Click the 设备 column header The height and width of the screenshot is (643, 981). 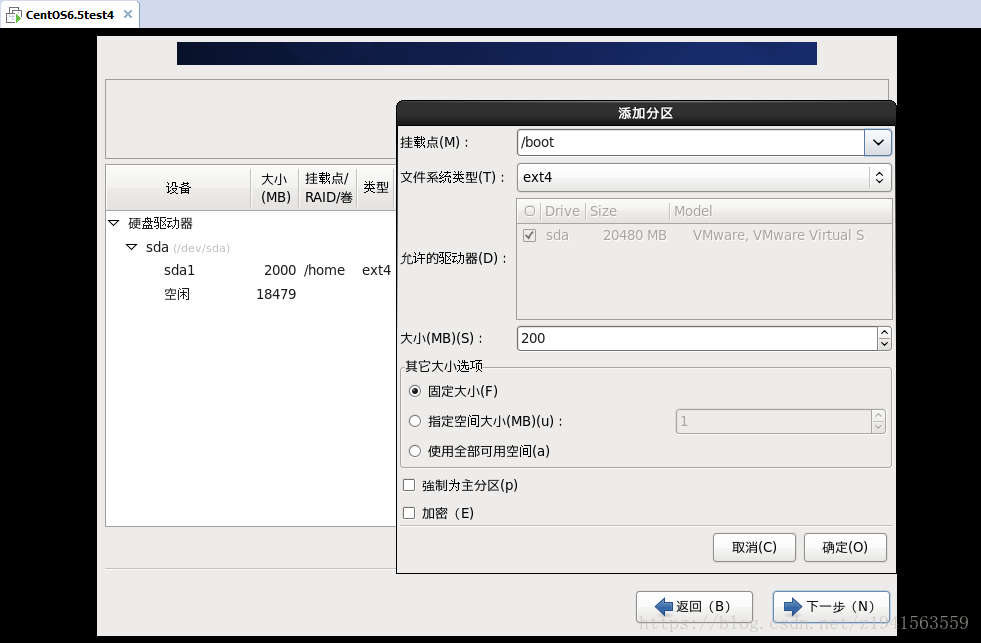[x=178, y=188]
